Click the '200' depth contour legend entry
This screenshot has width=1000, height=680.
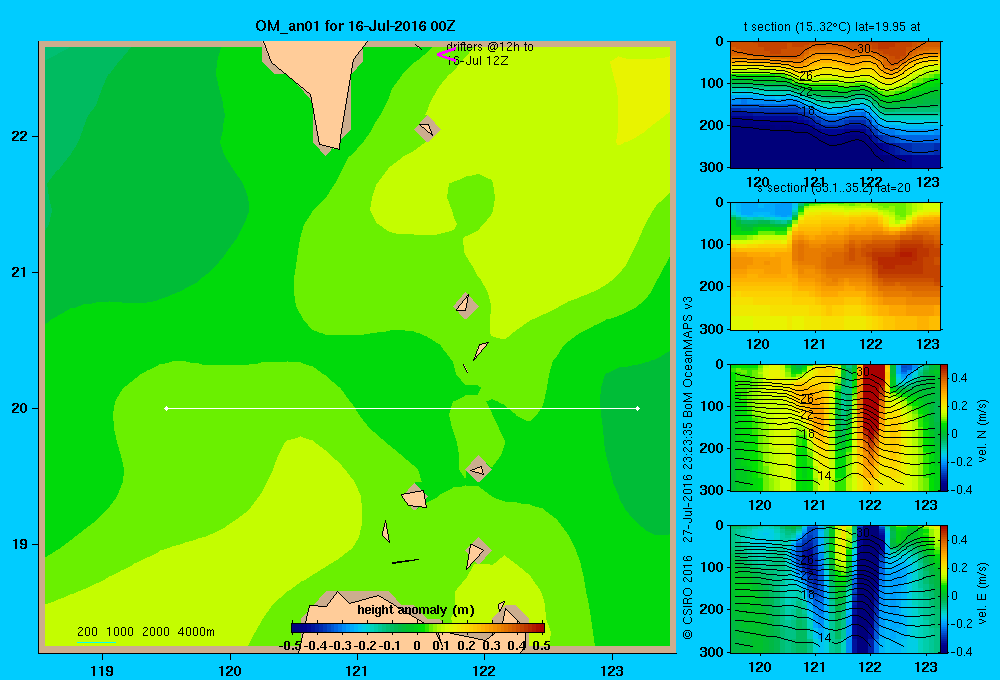87,632
